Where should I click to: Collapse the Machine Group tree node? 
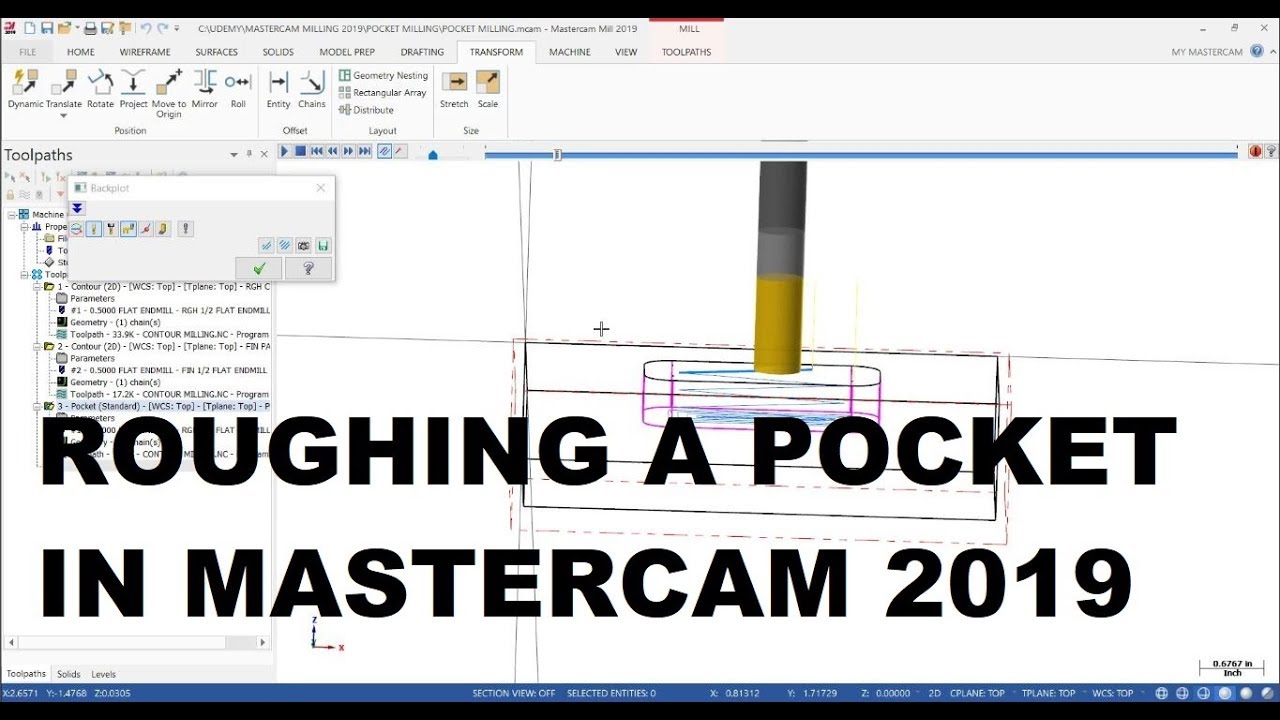click(12, 214)
